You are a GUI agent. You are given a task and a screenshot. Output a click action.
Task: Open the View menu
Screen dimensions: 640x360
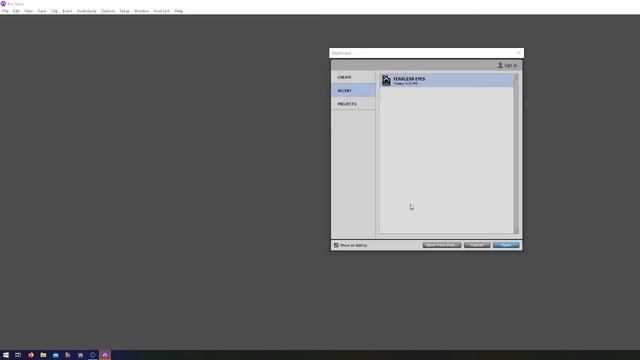(29, 11)
